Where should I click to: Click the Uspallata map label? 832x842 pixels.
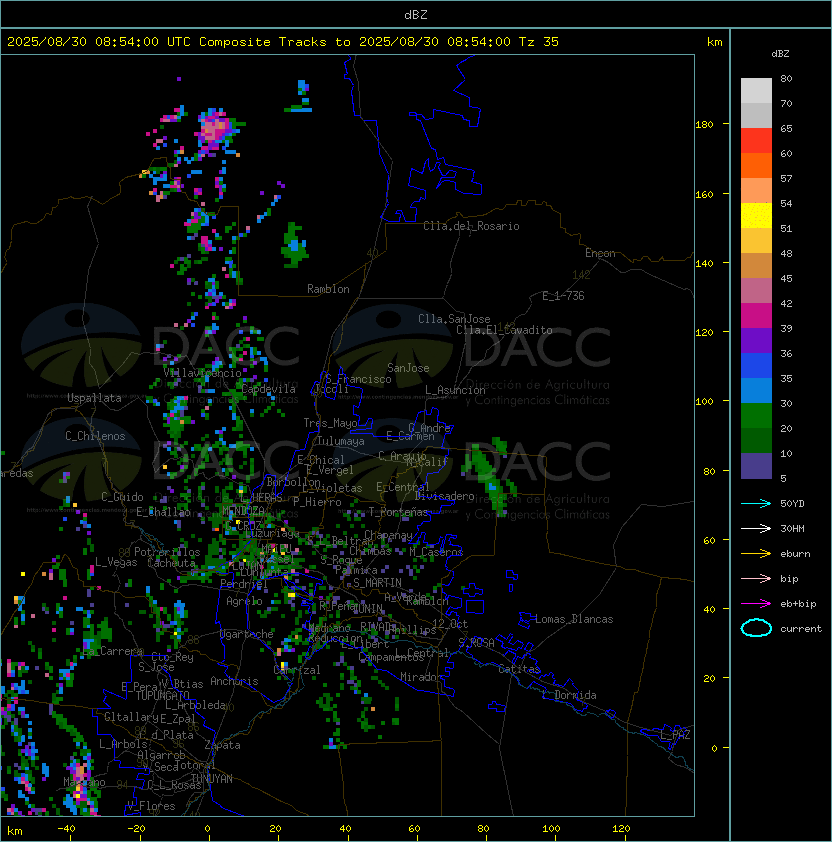pos(94,398)
